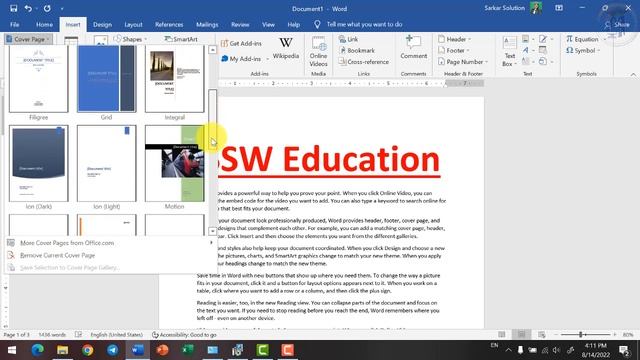Collapse the ribbon with the arrow

point(633,75)
